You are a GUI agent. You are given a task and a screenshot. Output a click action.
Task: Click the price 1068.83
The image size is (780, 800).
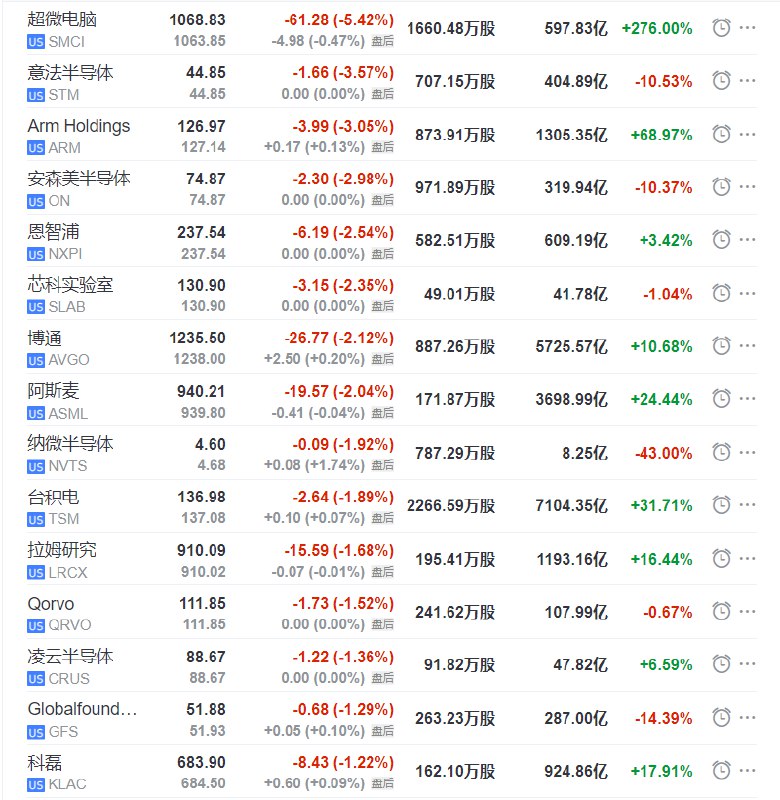tap(197, 20)
